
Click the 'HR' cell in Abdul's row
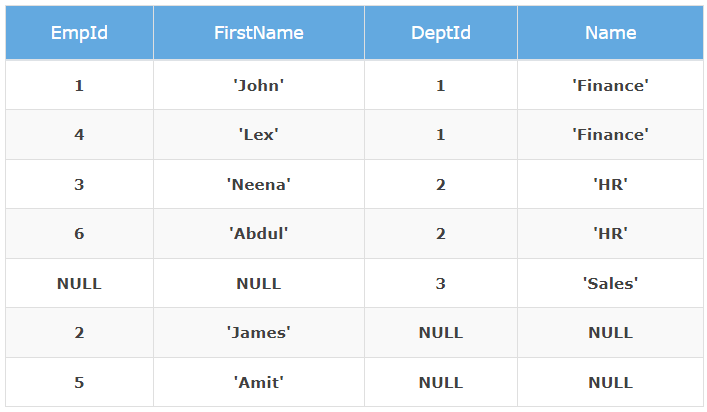click(x=610, y=234)
